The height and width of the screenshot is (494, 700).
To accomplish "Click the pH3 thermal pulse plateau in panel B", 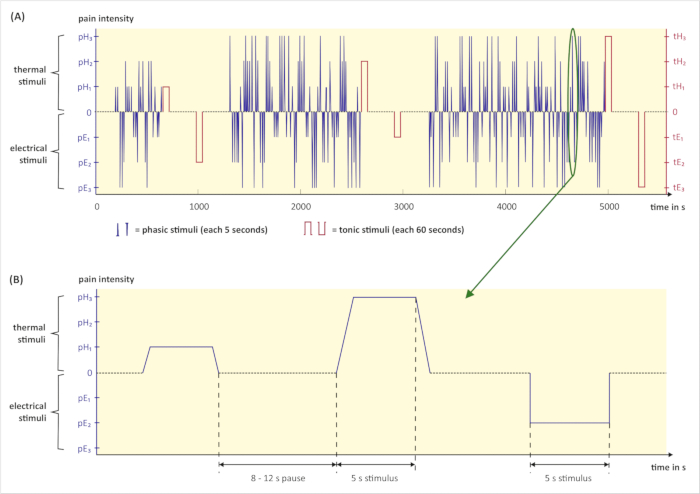I will click(384, 297).
